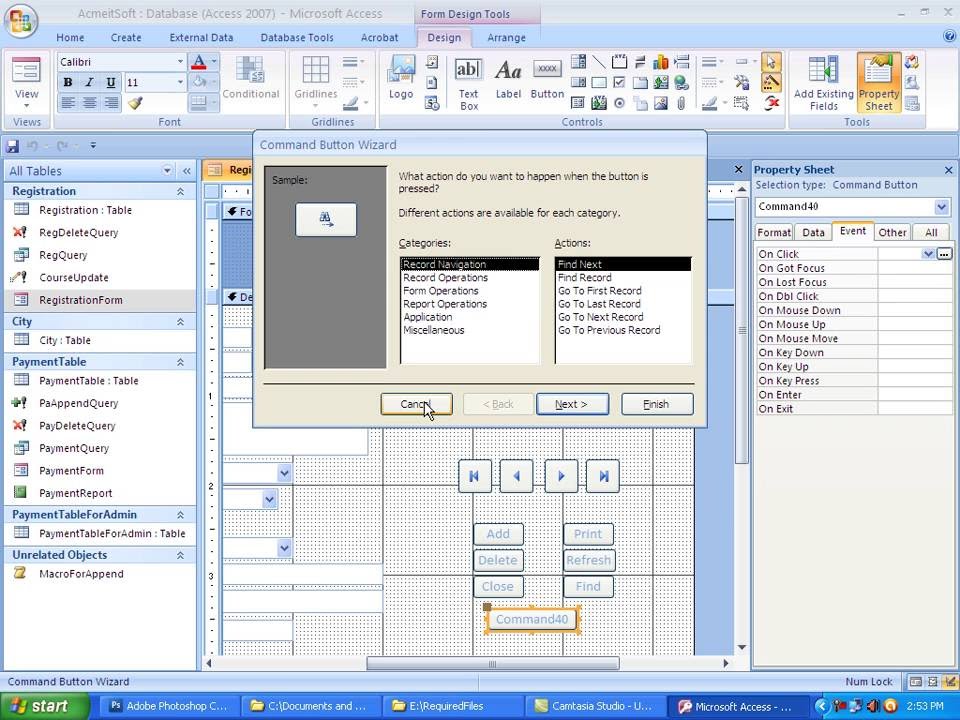The height and width of the screenshot is (720, 960).
Task: Click the horizontal scrollbar thumb of the form
Action: click(x=492, y=663)
